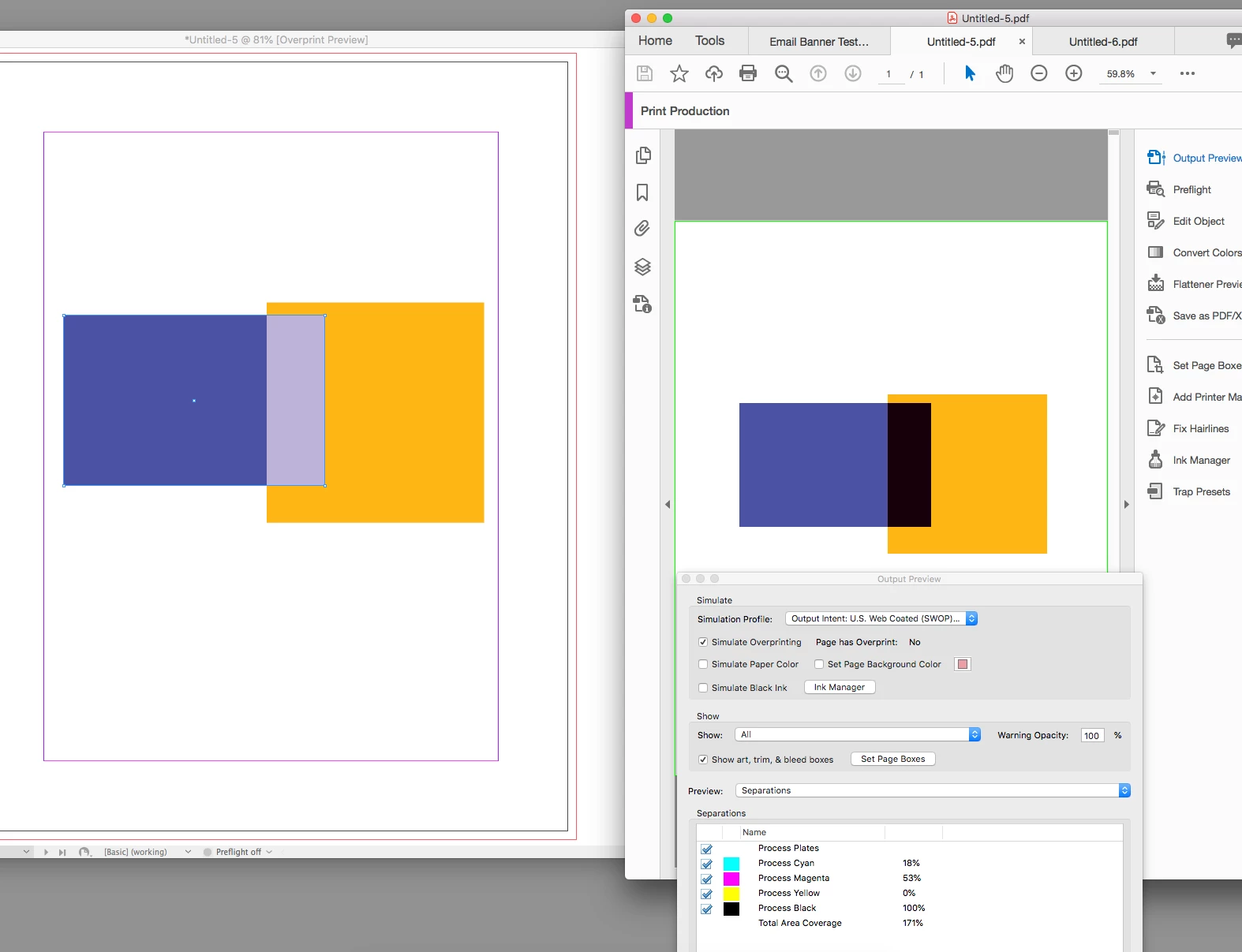Switch to Tools tab

pos(709,40)
